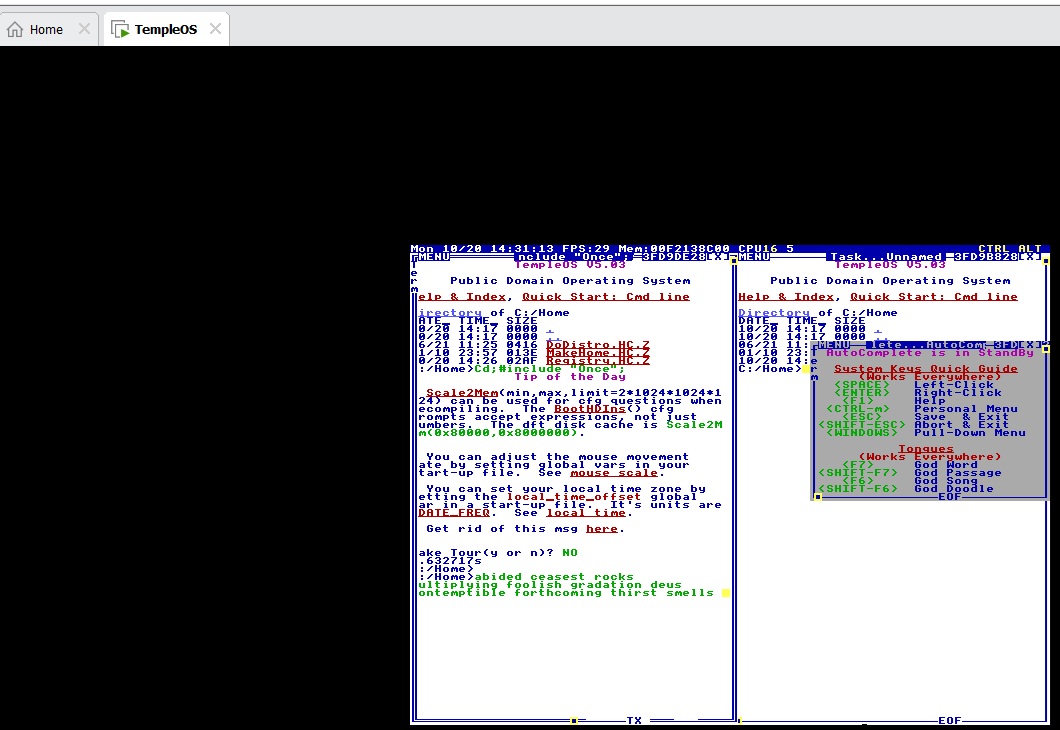
Task: Open MENU of left terminal window
Action: (434, 257)
